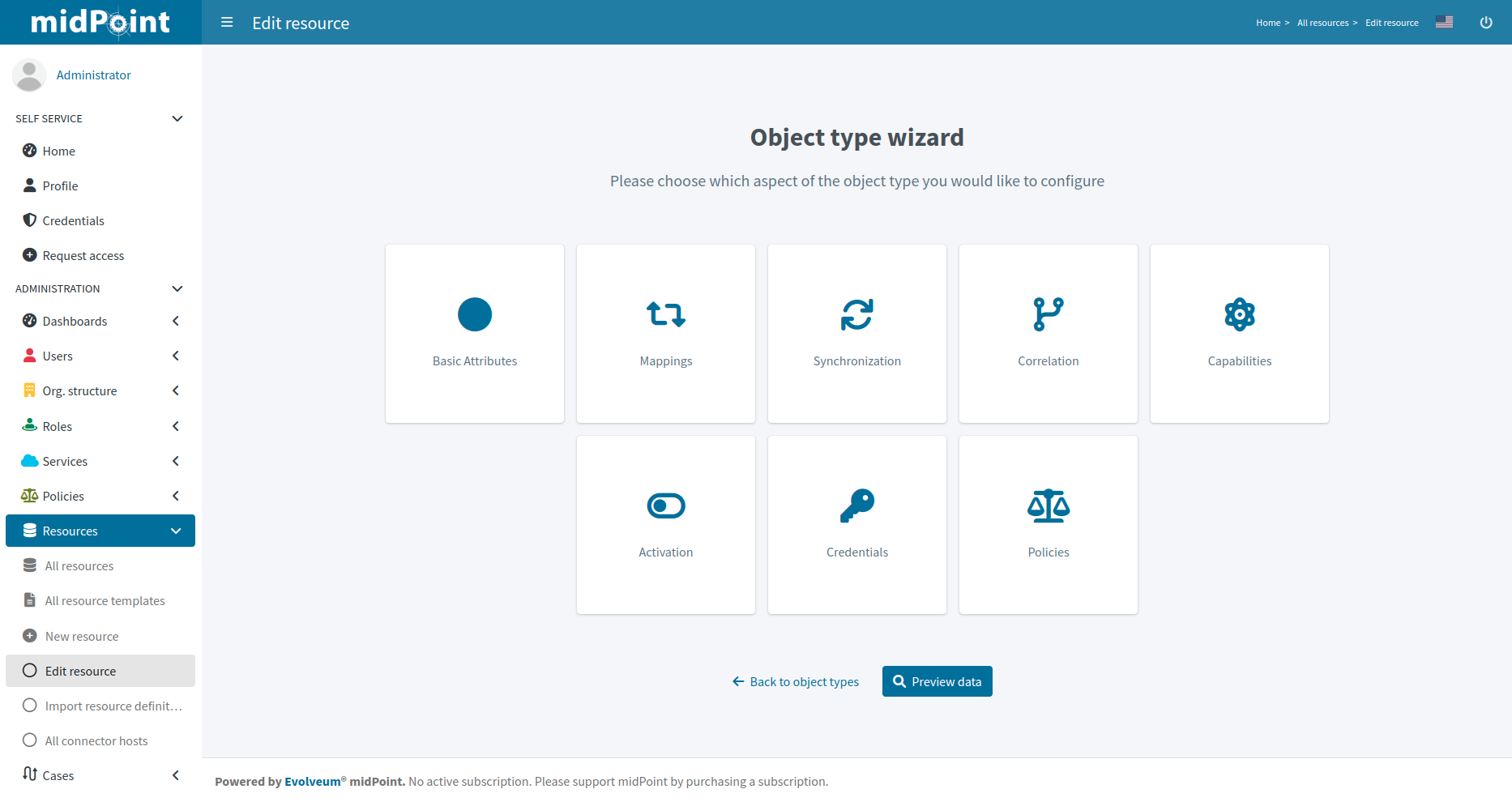Toggle sidebar with hamburger menu button
The height and width of the screenshot is (802, 1512).
227,23
